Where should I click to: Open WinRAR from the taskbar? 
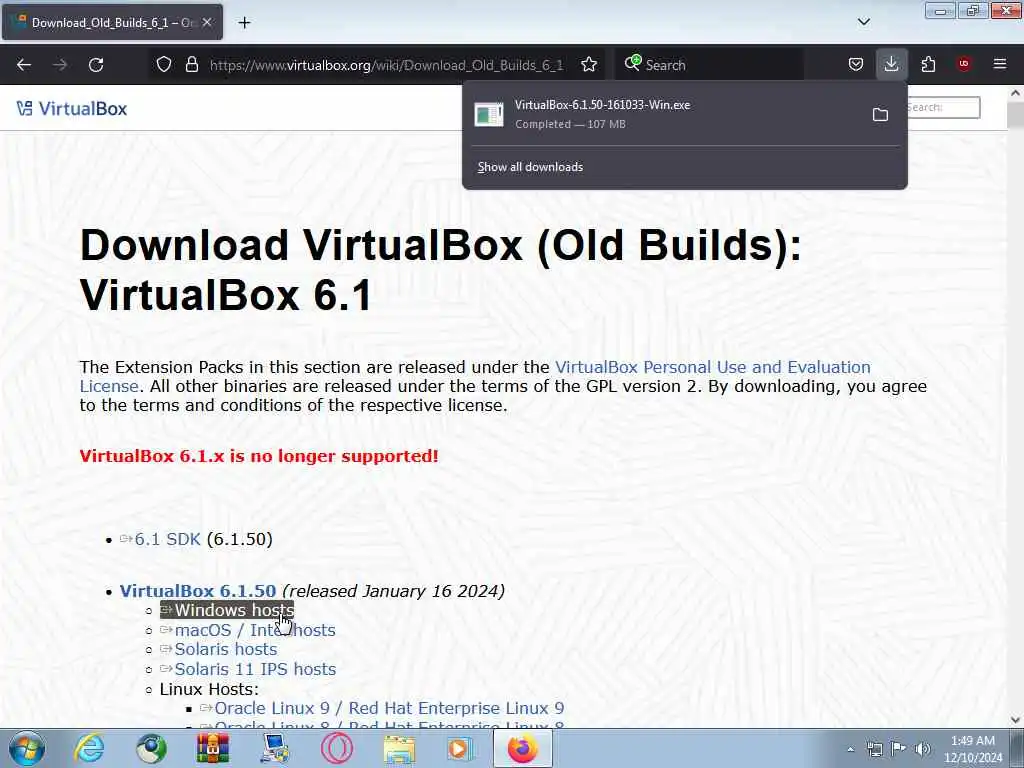213,748
